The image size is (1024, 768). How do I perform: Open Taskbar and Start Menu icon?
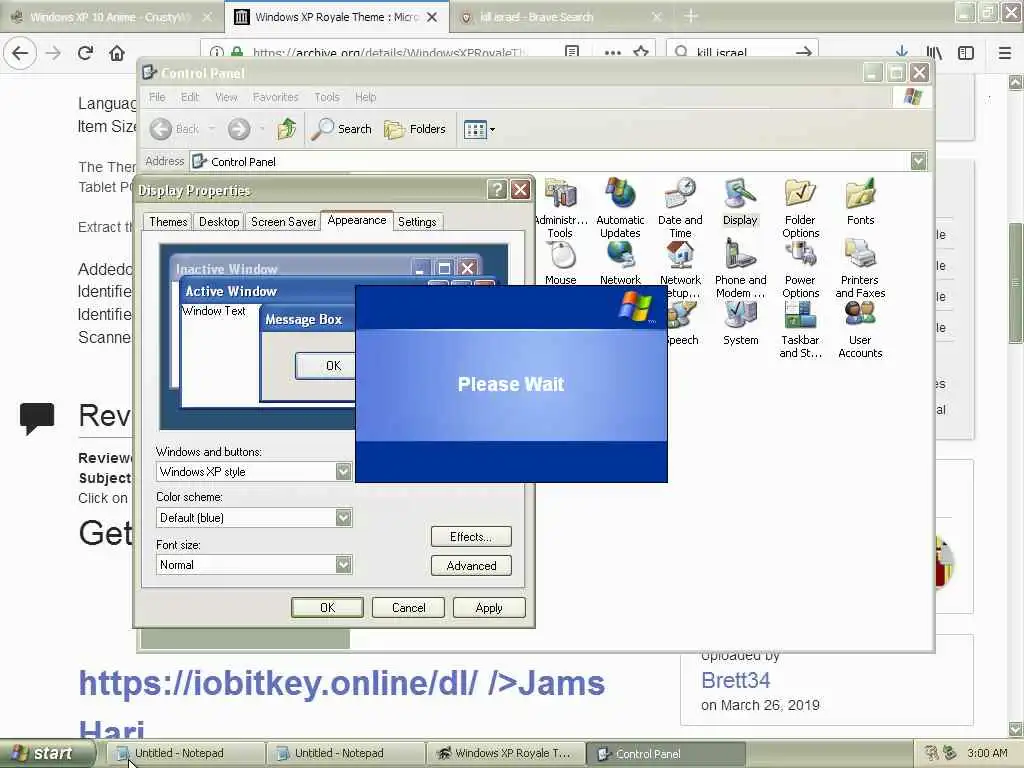800,330
